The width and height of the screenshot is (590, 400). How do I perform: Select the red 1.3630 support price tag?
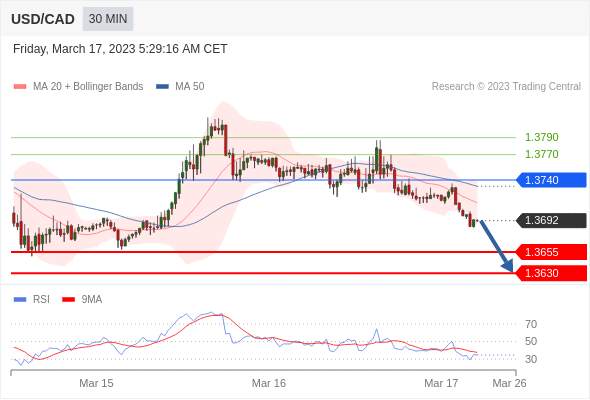coord(551,273)
